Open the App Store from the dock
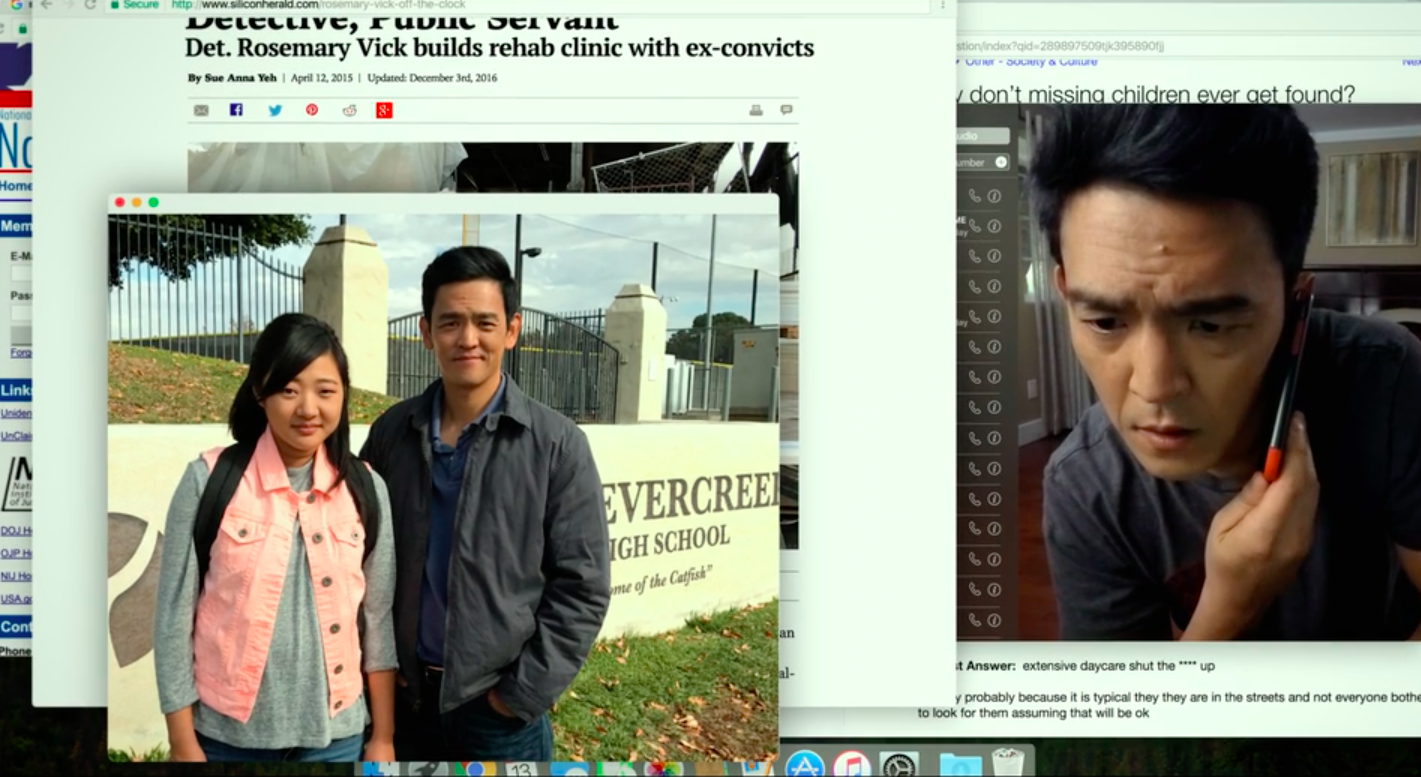 pyautogui.click(x=804, y=766)
